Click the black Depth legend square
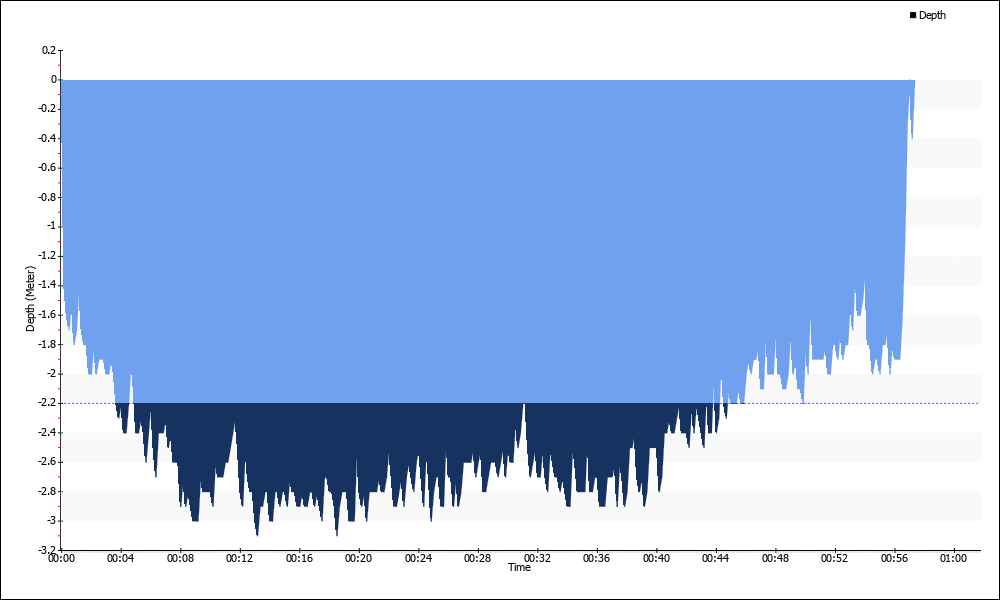This screenshot has width=1000, height=600. (913, 15)
